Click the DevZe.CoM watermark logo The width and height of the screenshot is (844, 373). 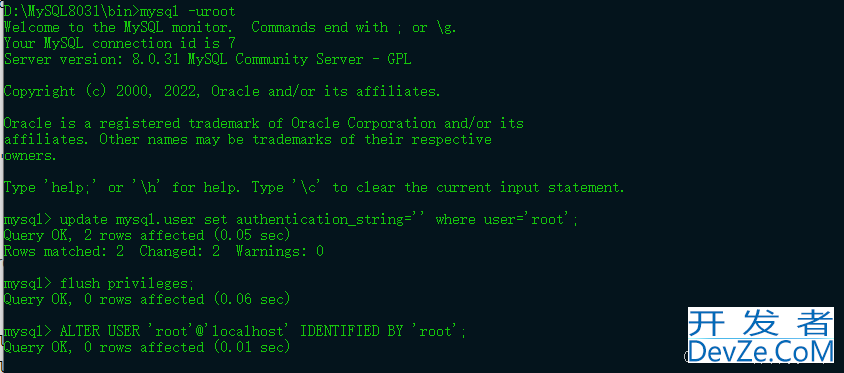click(761, 351)
